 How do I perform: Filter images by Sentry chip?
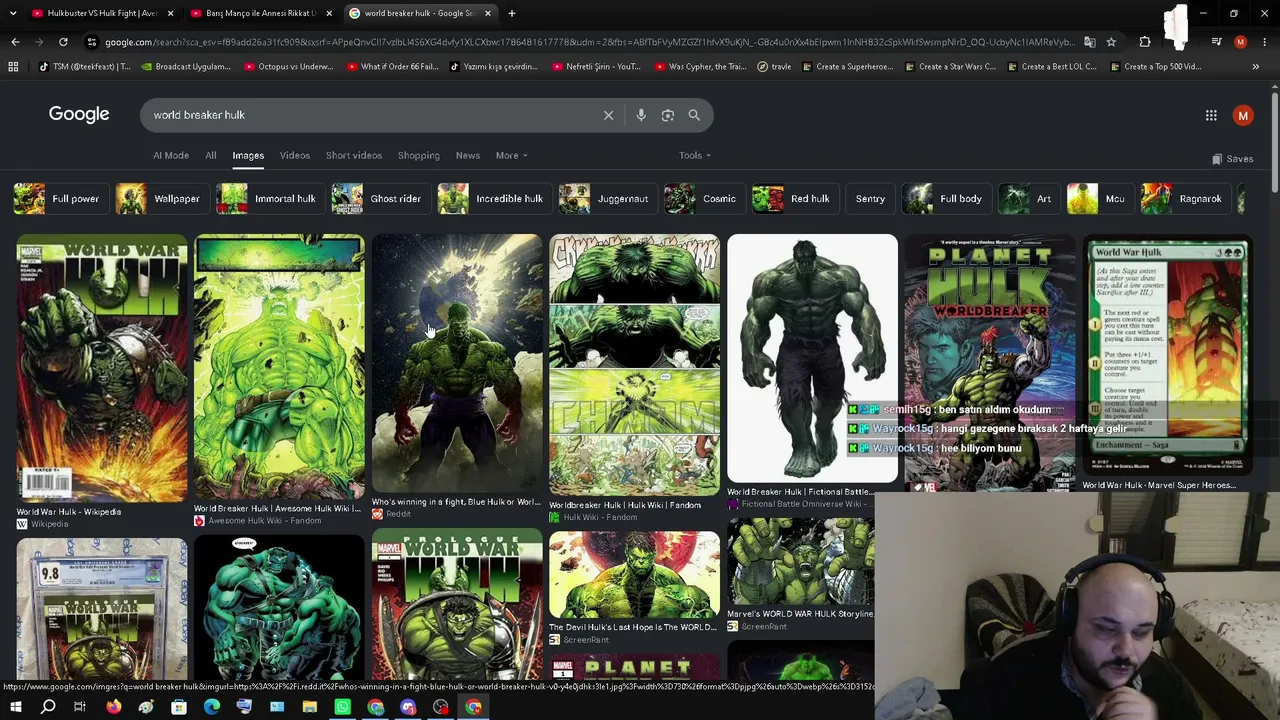[x=870, y=199]
